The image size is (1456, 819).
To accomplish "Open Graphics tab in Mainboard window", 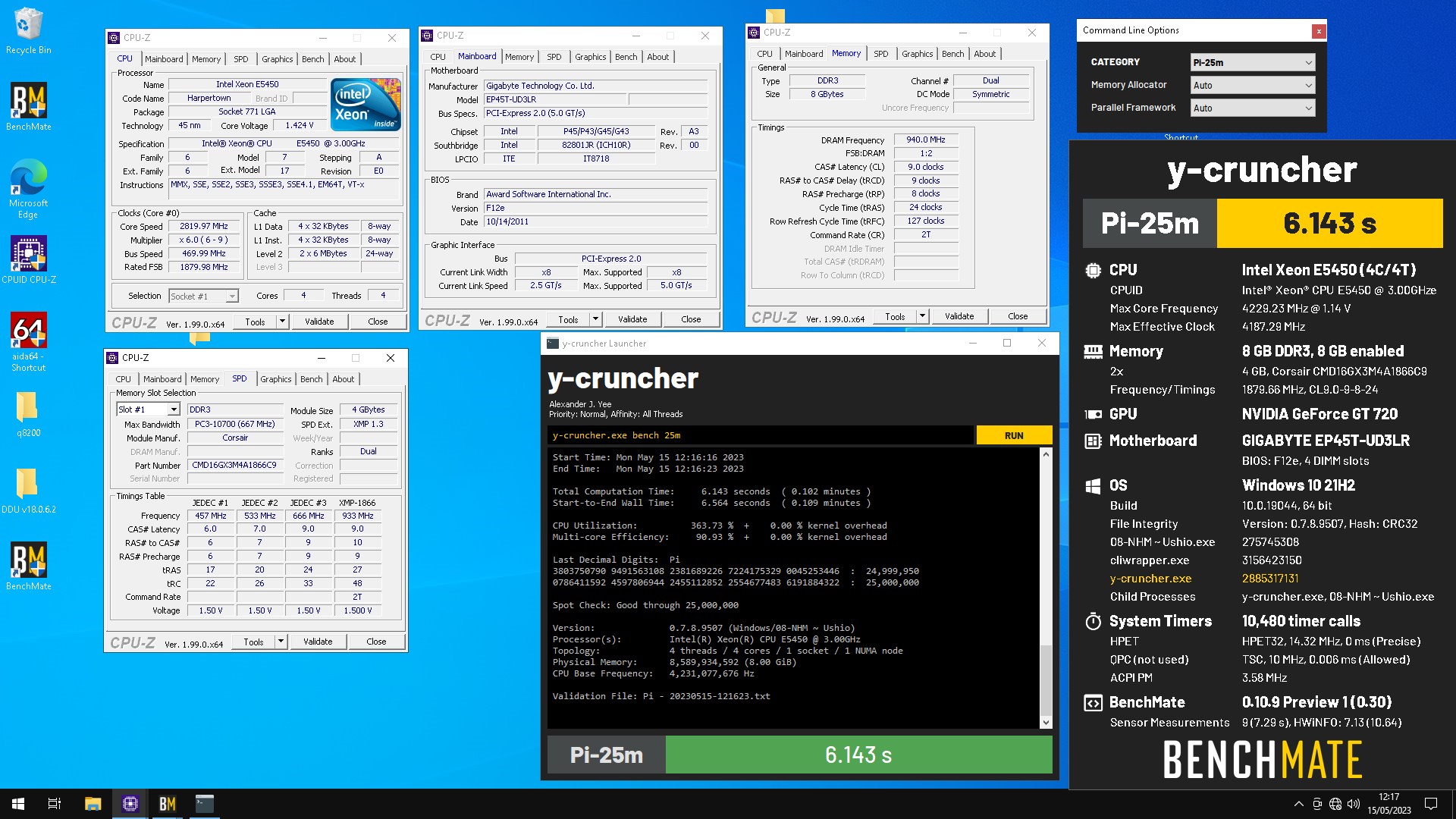I will (x=590, y=57).
